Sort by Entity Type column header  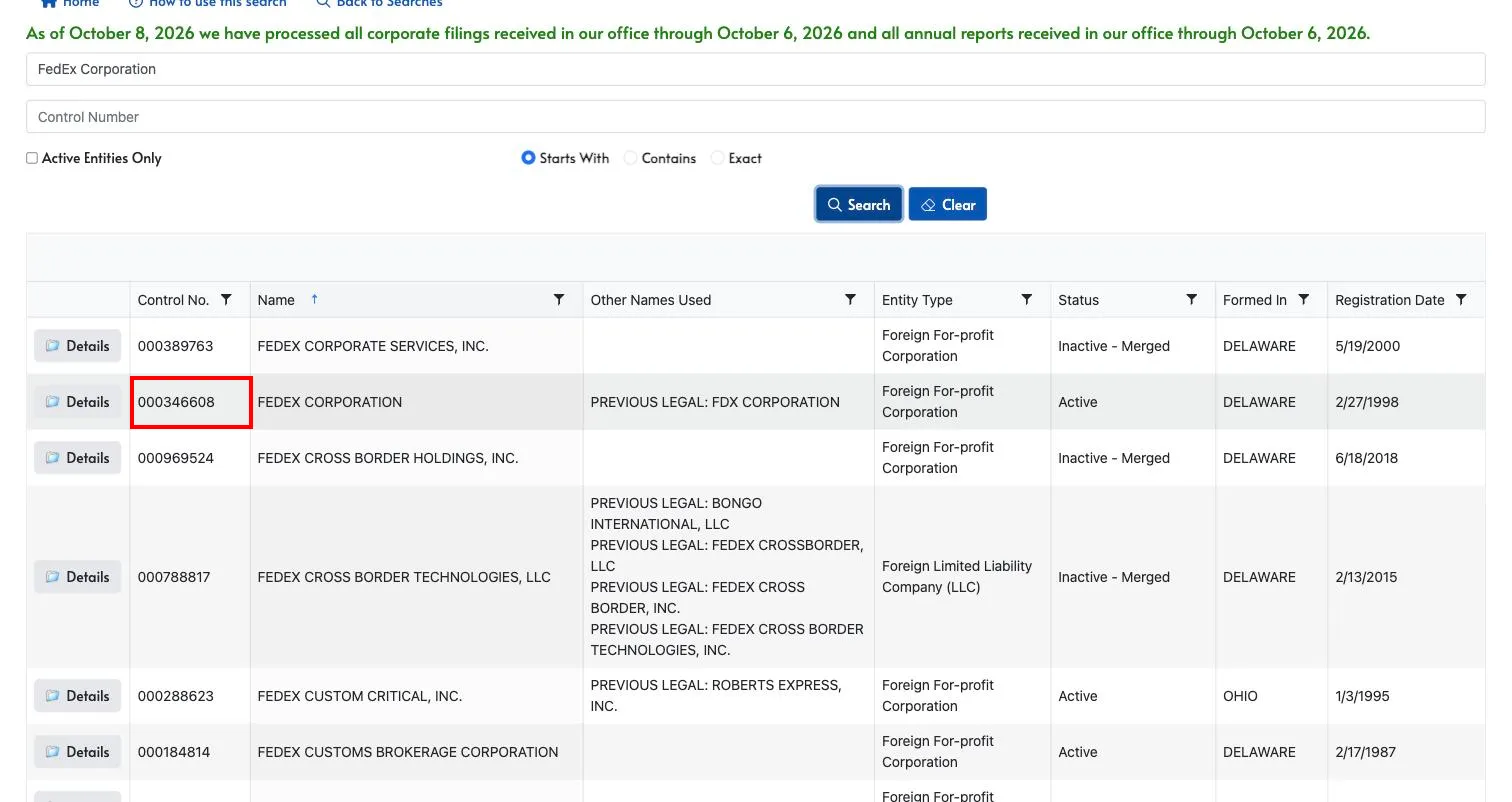917,300
